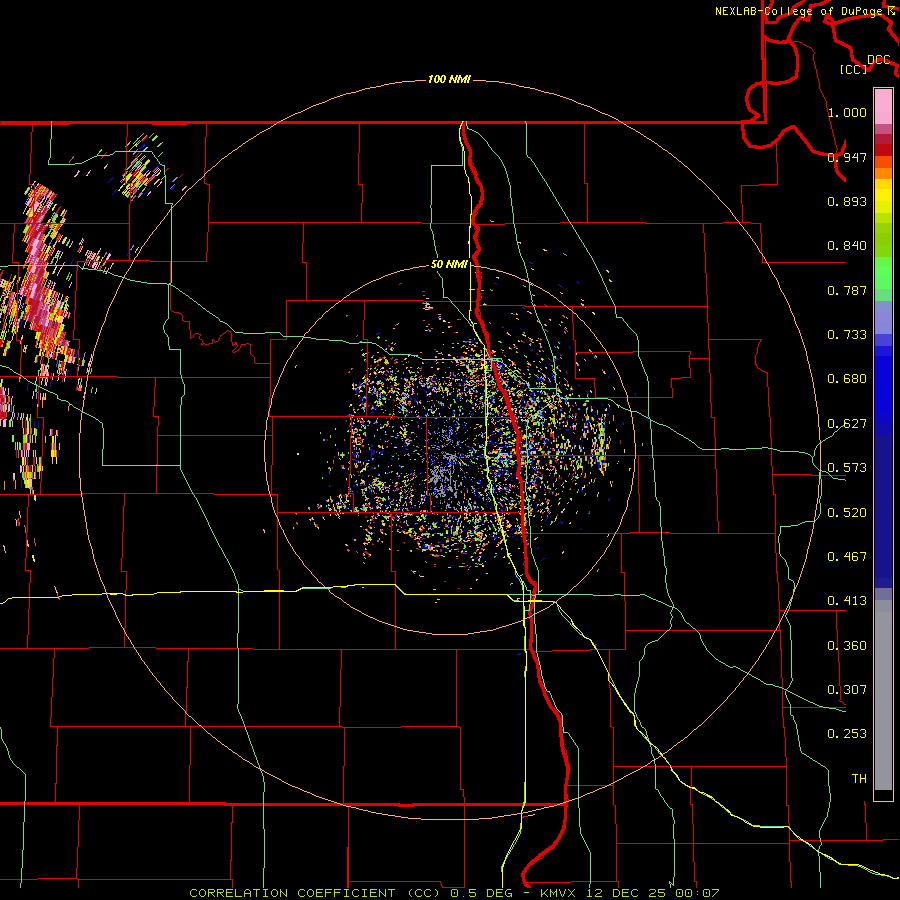Click the pink top segment of the color bar
The height and width of the screenshot is (900, 900).
(x=883, y=106)
